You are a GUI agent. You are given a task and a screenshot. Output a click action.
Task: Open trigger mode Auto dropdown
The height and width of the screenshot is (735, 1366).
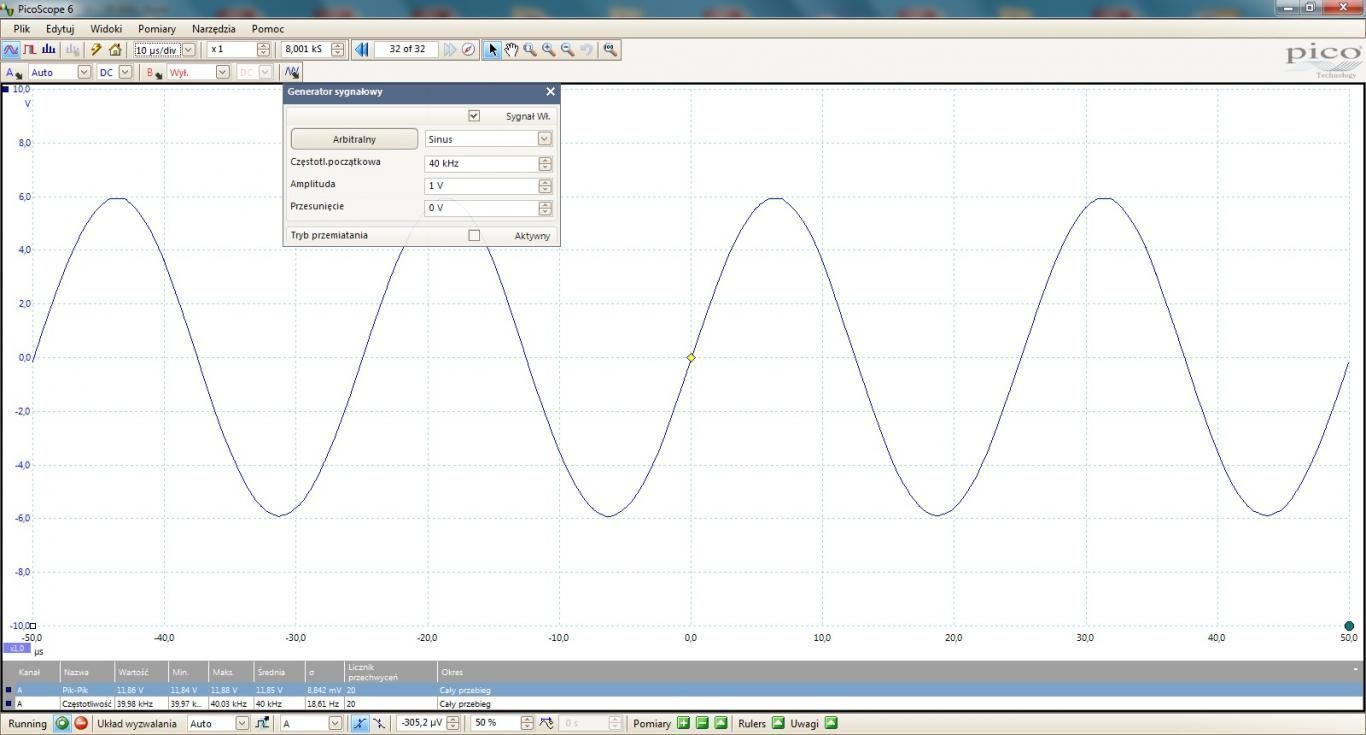coord(242,723)
